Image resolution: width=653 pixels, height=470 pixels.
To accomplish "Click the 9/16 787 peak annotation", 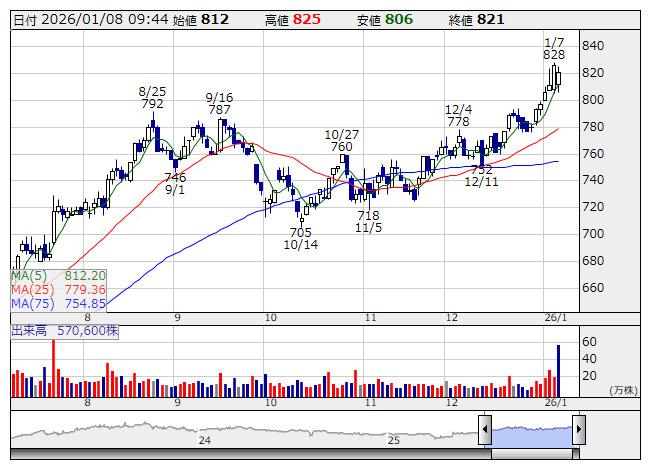I will click(x=219, y=104).
